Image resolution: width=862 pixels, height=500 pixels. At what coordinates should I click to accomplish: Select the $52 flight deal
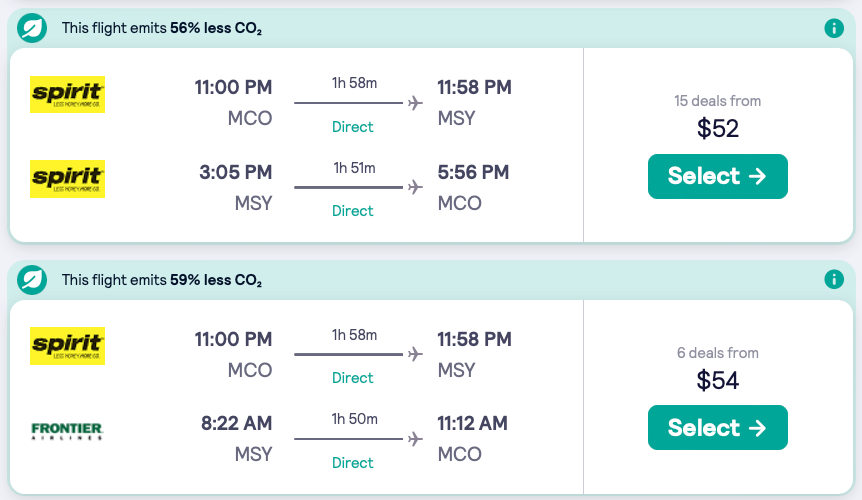[717, 176]
